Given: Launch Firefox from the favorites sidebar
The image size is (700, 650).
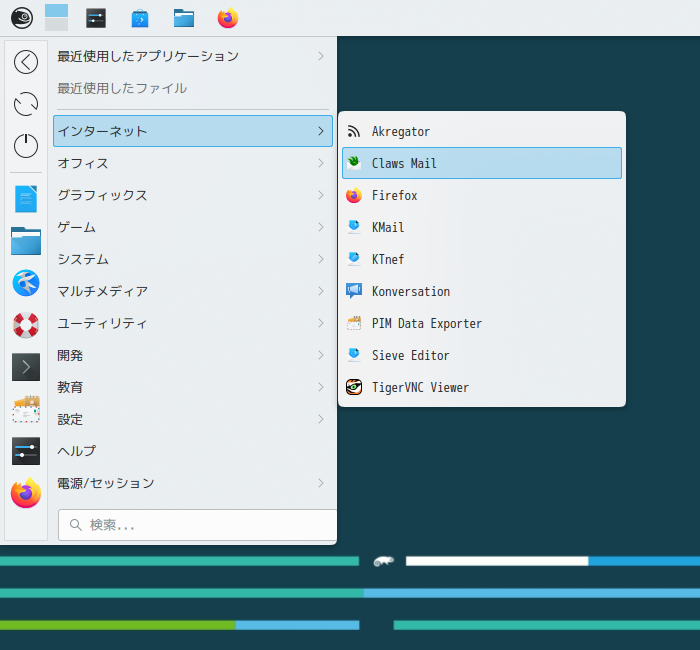Looking at the screenshot, I should [26, 493].
